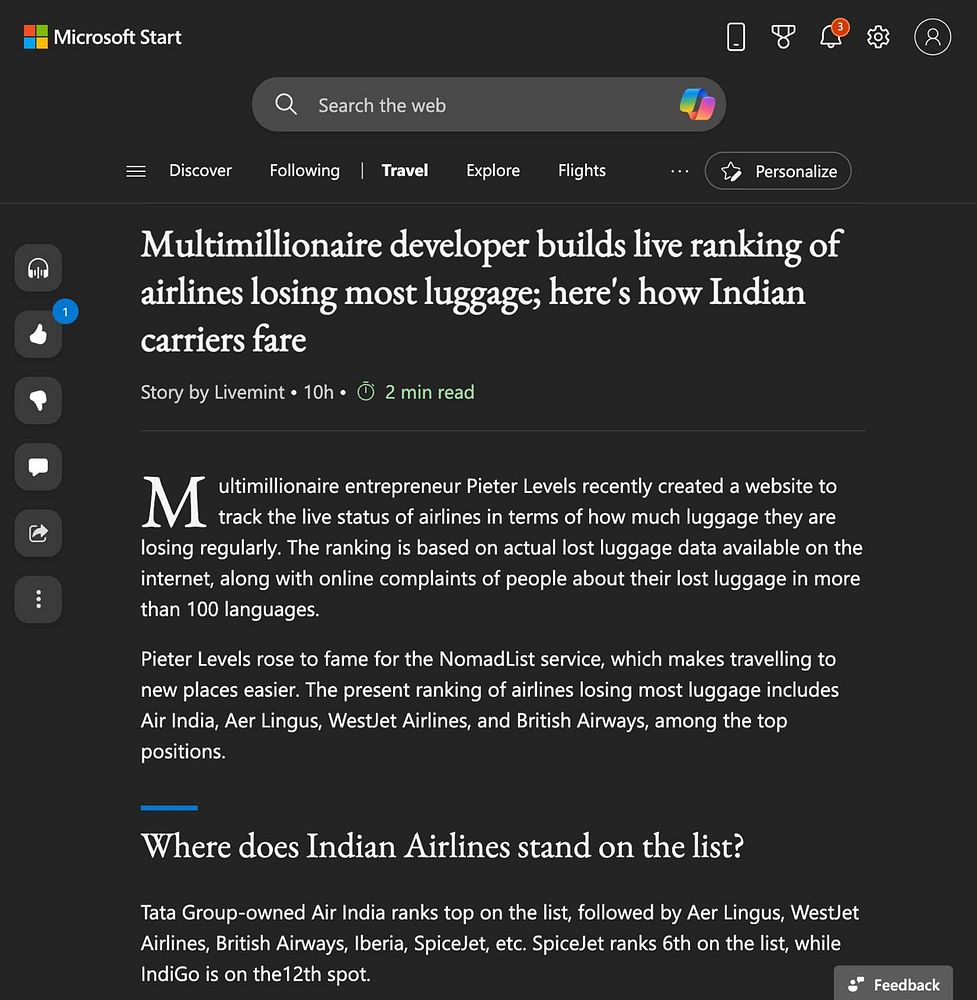Open the Microsoft Start home logo
This screenshot has width=977, height=1000.
[102, 37]
